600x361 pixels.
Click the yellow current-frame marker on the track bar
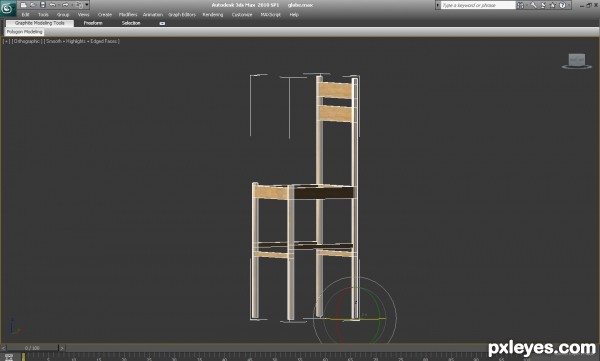(23, 357)
